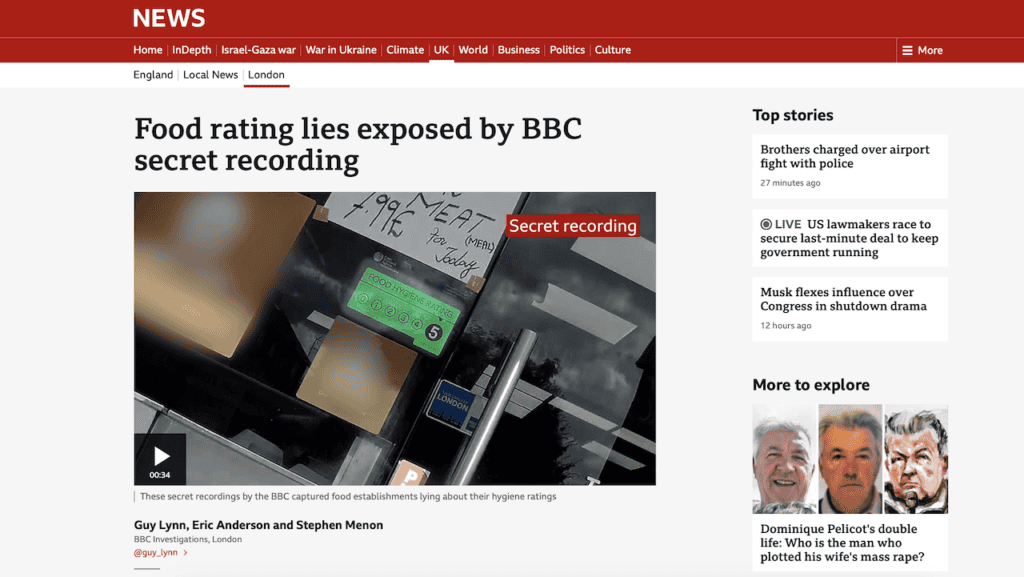Screen dimensions: 1024x577
Task: Select the Politics section
Action: [567, 50]
